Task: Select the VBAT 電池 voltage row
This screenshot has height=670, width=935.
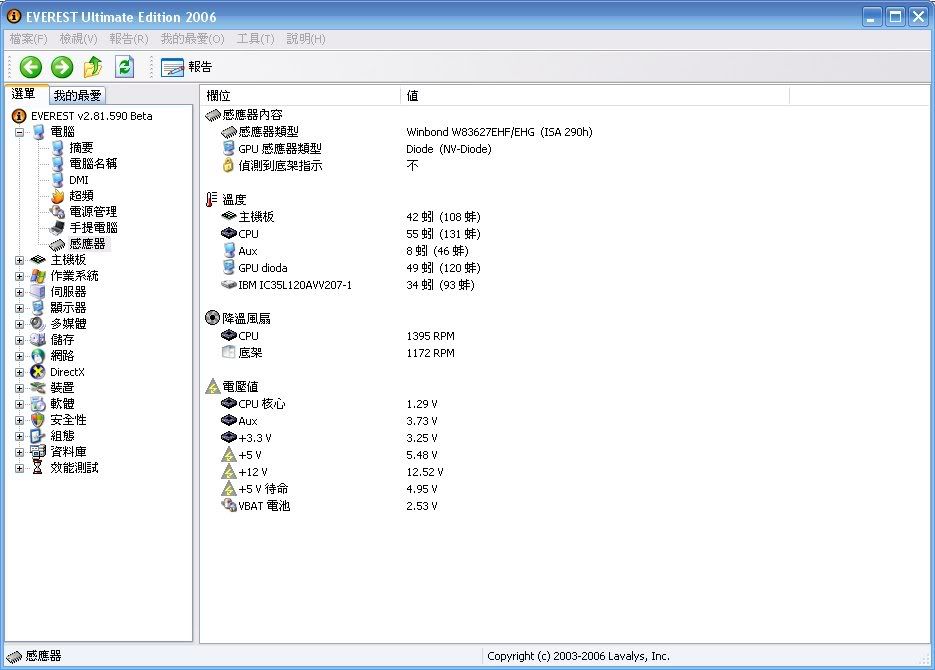Action: 329,506
